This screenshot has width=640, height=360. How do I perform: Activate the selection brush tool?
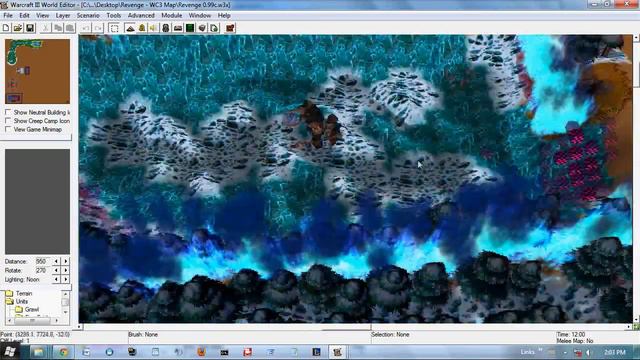(x=114, y=28)
